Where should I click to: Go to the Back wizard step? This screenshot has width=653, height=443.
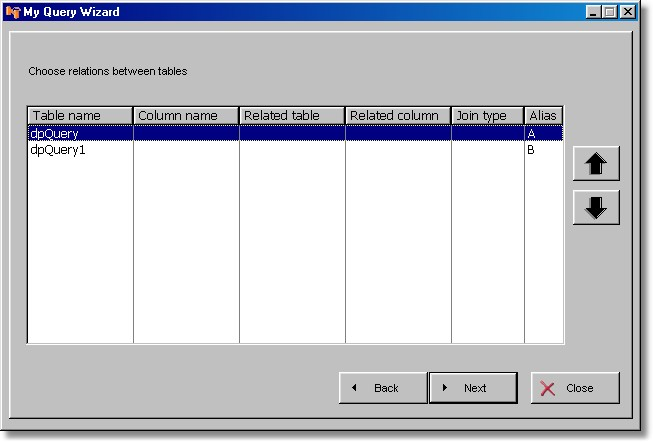[383, 388]
